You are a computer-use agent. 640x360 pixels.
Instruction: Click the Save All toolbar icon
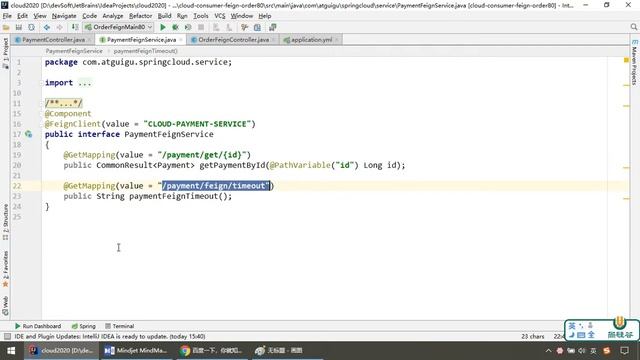click(x=19, y=27)
